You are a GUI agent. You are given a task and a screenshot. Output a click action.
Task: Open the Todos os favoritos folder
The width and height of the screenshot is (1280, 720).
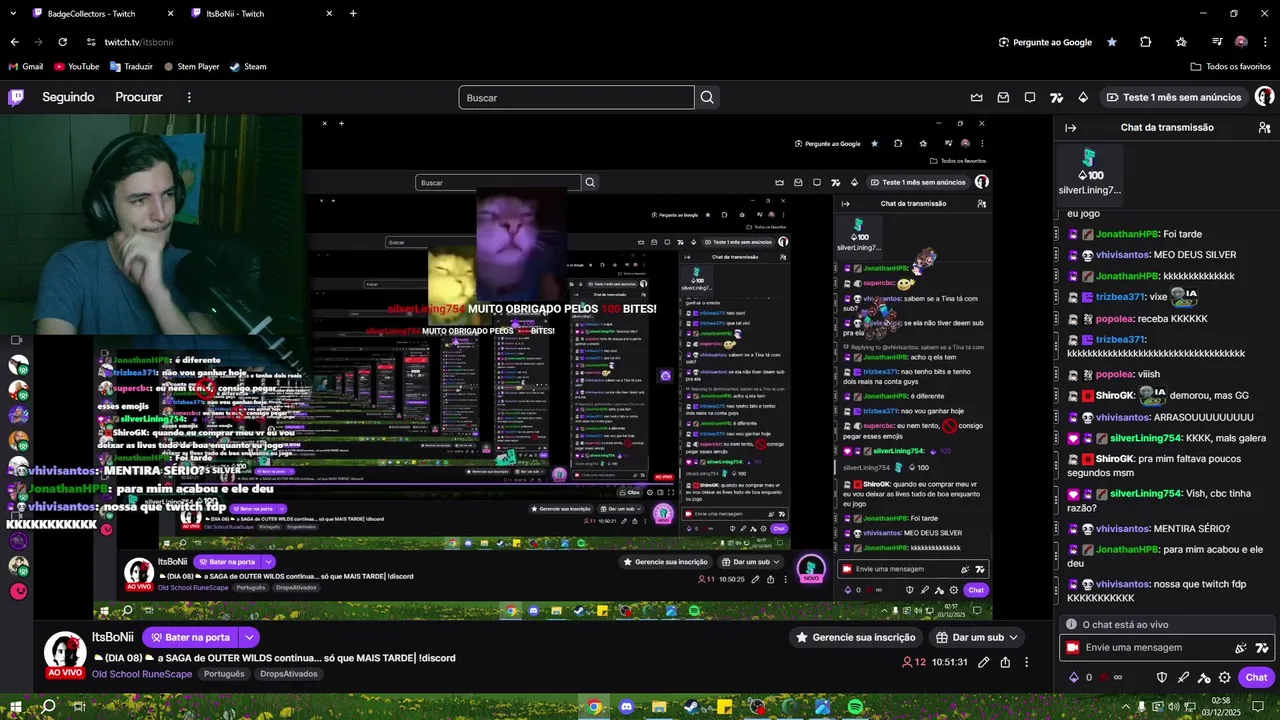click(x=1230, y=66)
